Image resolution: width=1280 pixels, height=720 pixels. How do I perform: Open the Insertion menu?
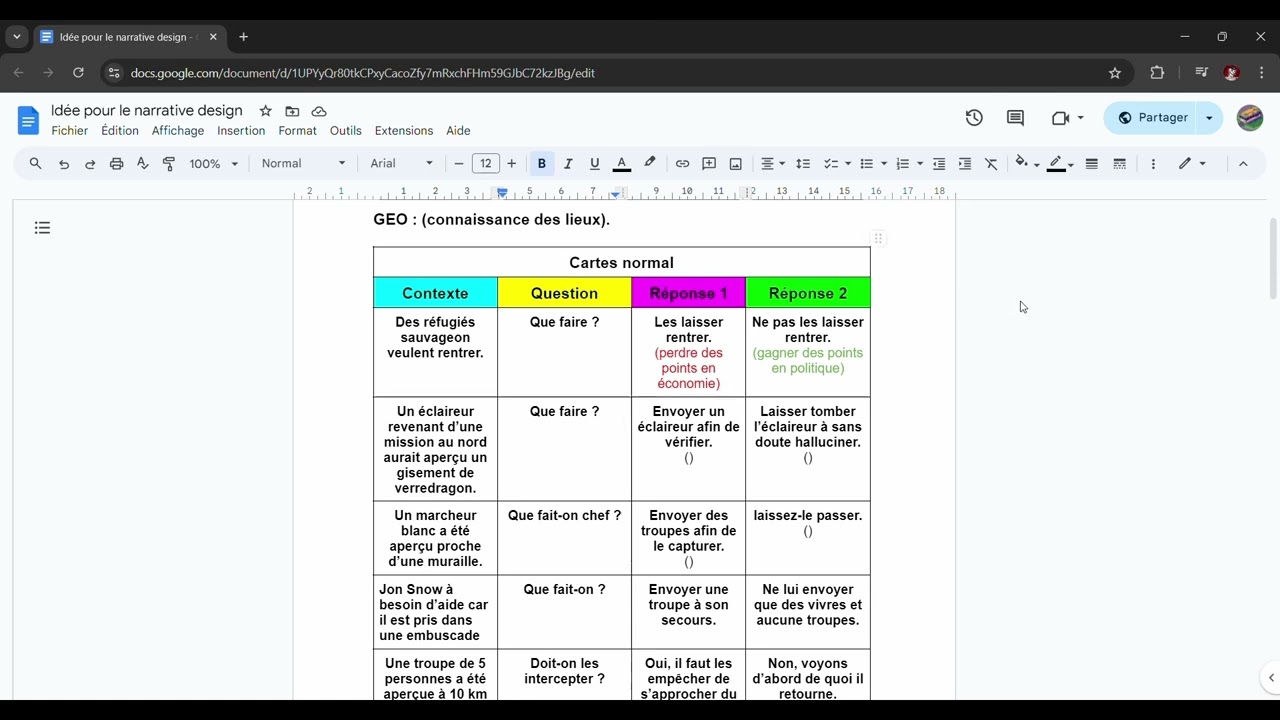pos(241,131)
